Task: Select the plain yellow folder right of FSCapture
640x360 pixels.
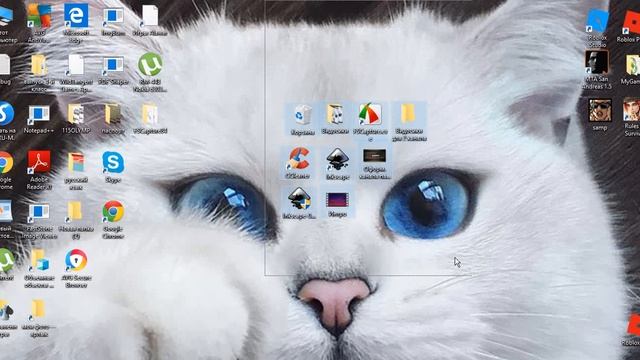Action: (x=409, y=122)
